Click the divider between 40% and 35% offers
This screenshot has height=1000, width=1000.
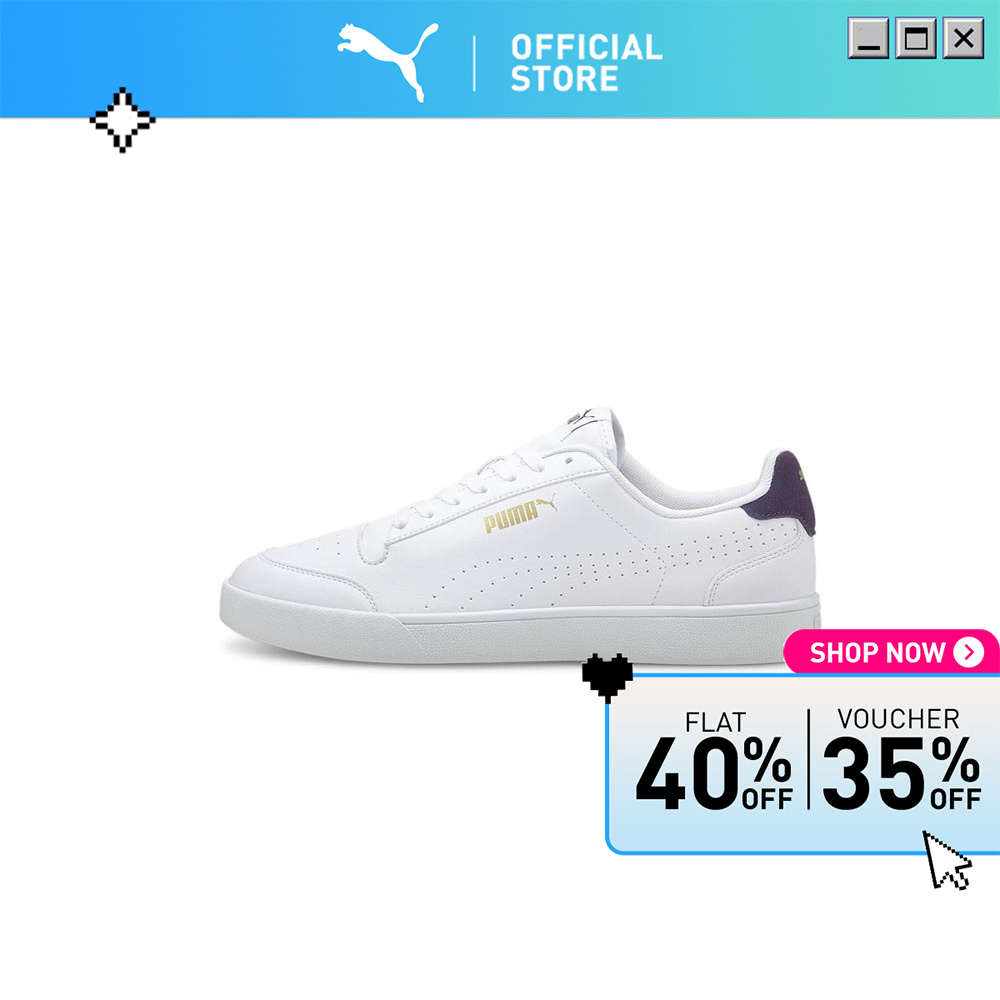[x=808, y=759]
